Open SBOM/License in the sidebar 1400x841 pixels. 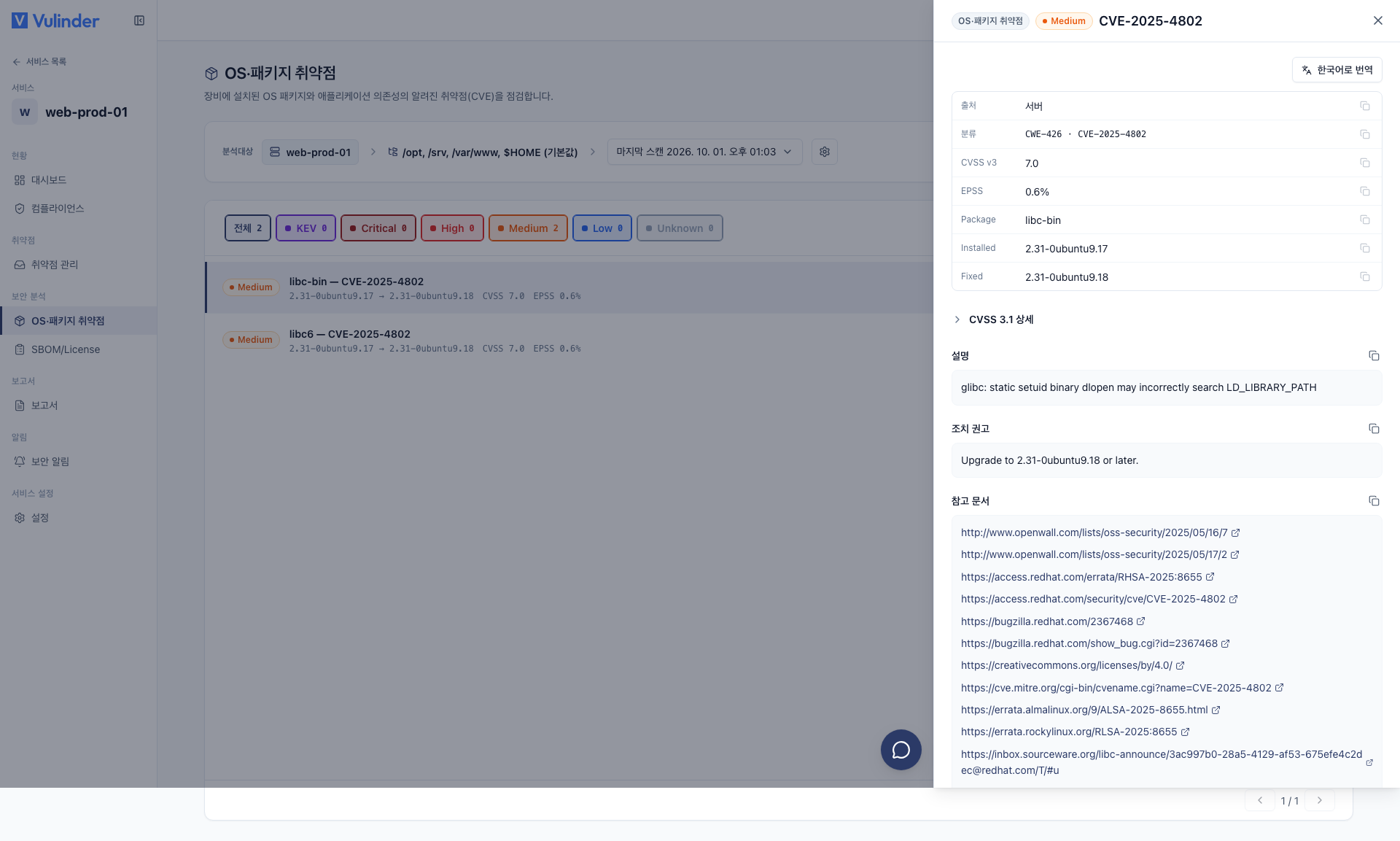(x=78, y=349)
